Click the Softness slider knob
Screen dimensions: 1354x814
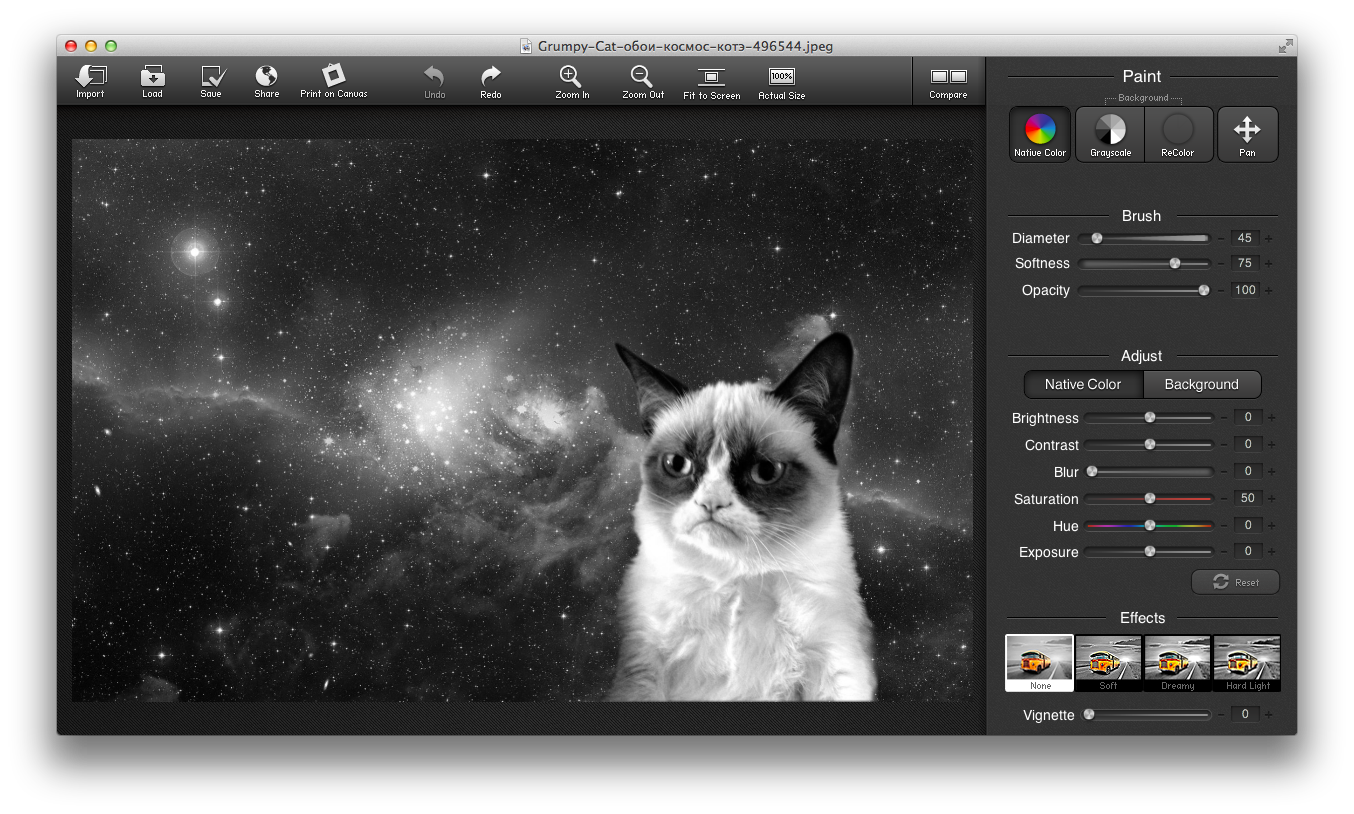[1175, 263]
